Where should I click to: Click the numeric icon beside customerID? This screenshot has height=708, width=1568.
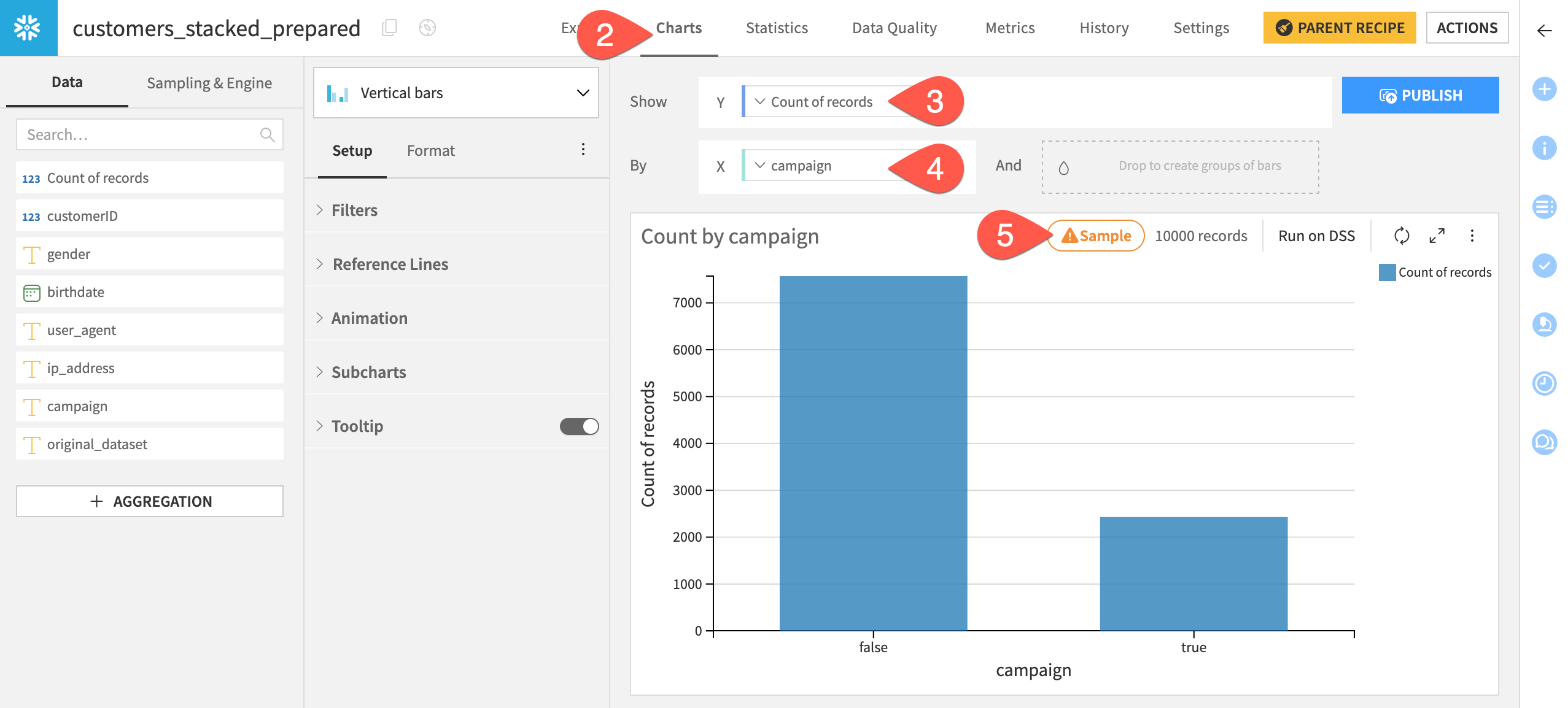(x=31, y=217)
